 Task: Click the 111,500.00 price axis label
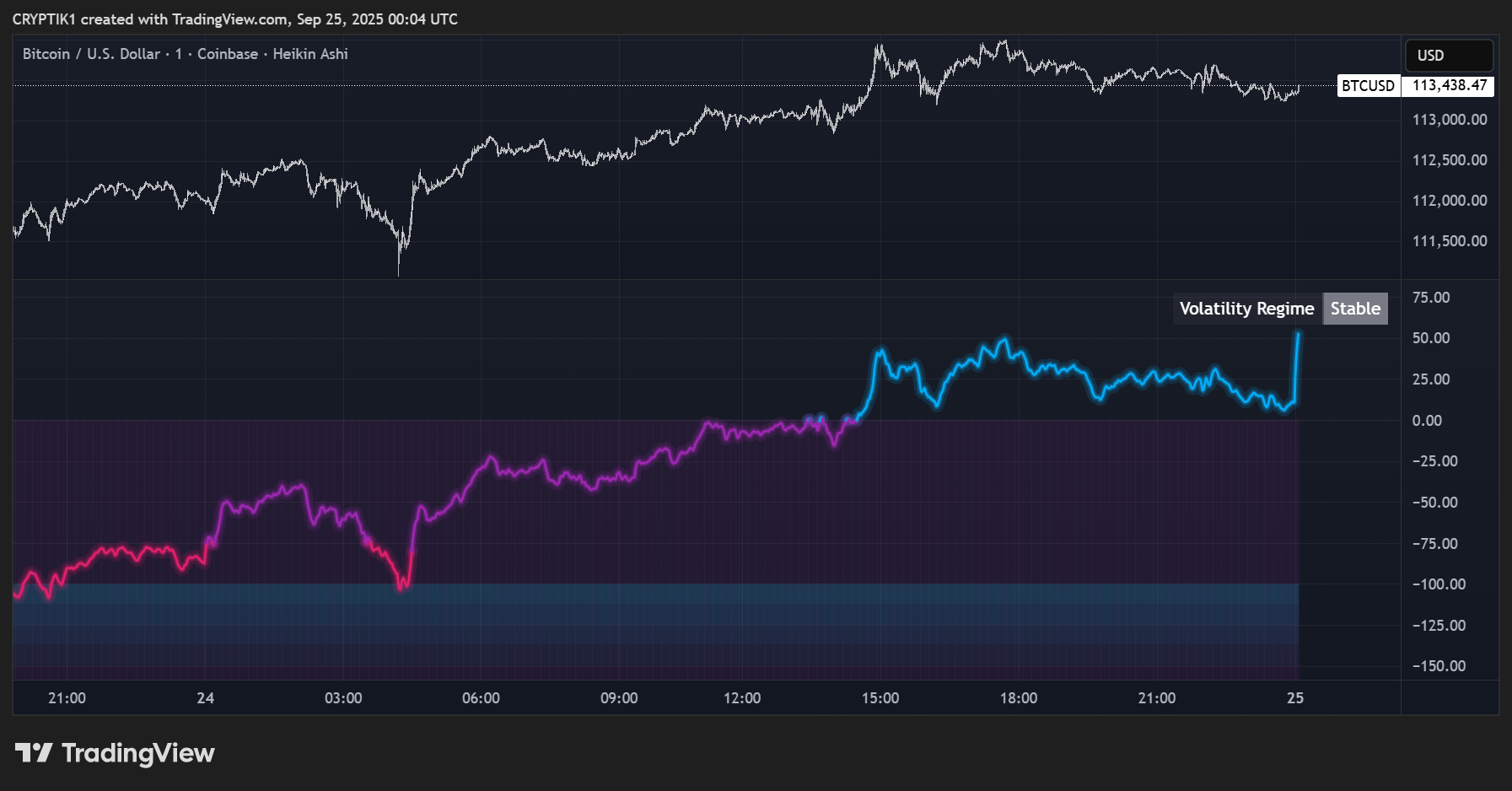[x=1450, y=241]
